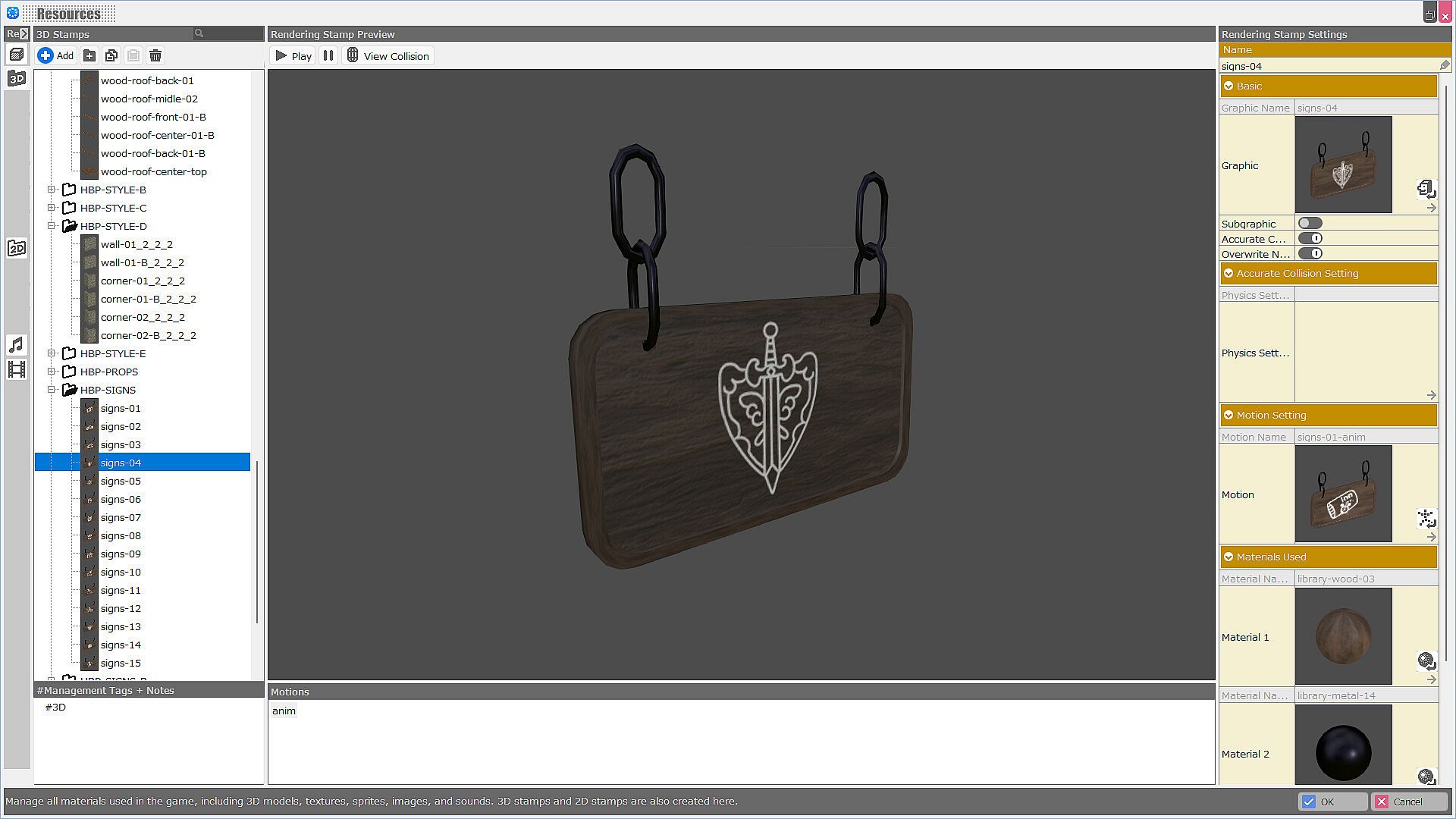Open the 3D stamps sidebar category
The image size is (1456, 819).
[x=17, y=78]
